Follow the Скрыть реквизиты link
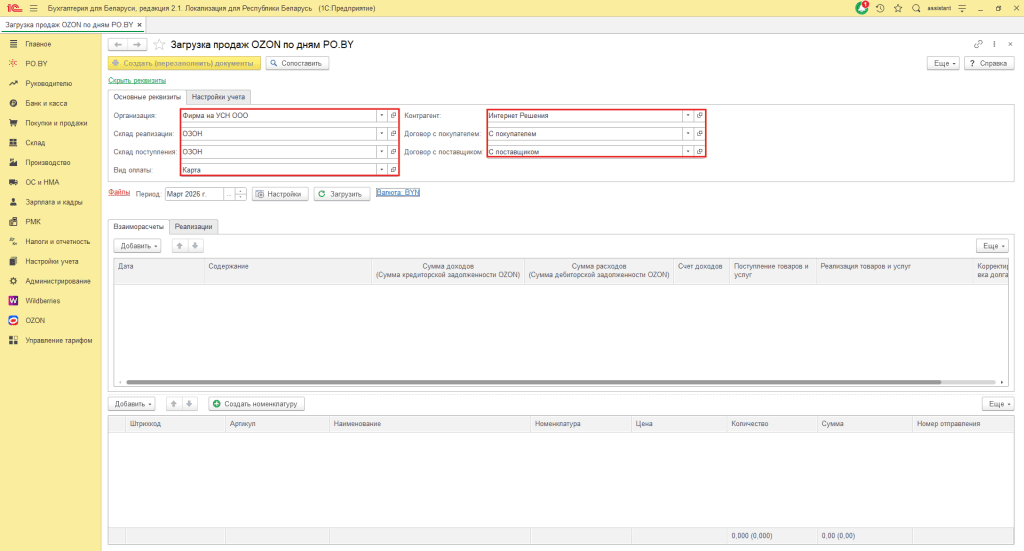The image size is (1024, 551). [137, 80]
